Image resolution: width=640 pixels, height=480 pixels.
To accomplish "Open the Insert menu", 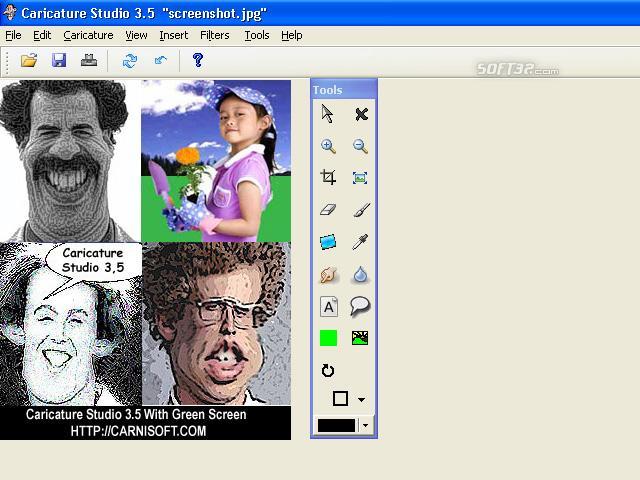I will coord(173,36).
